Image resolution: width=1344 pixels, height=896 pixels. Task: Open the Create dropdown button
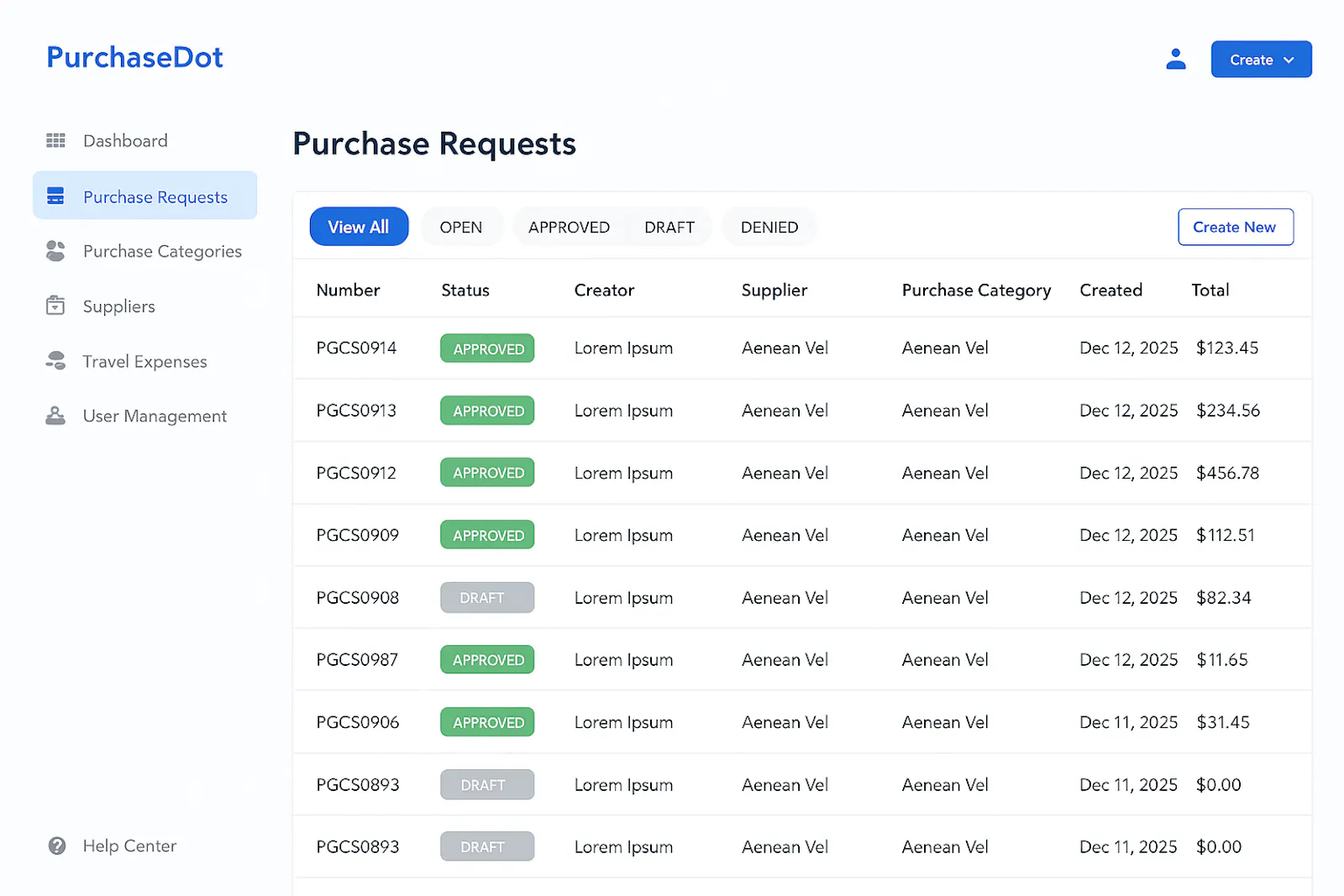pyautogui.click(x=1261, y=60)
